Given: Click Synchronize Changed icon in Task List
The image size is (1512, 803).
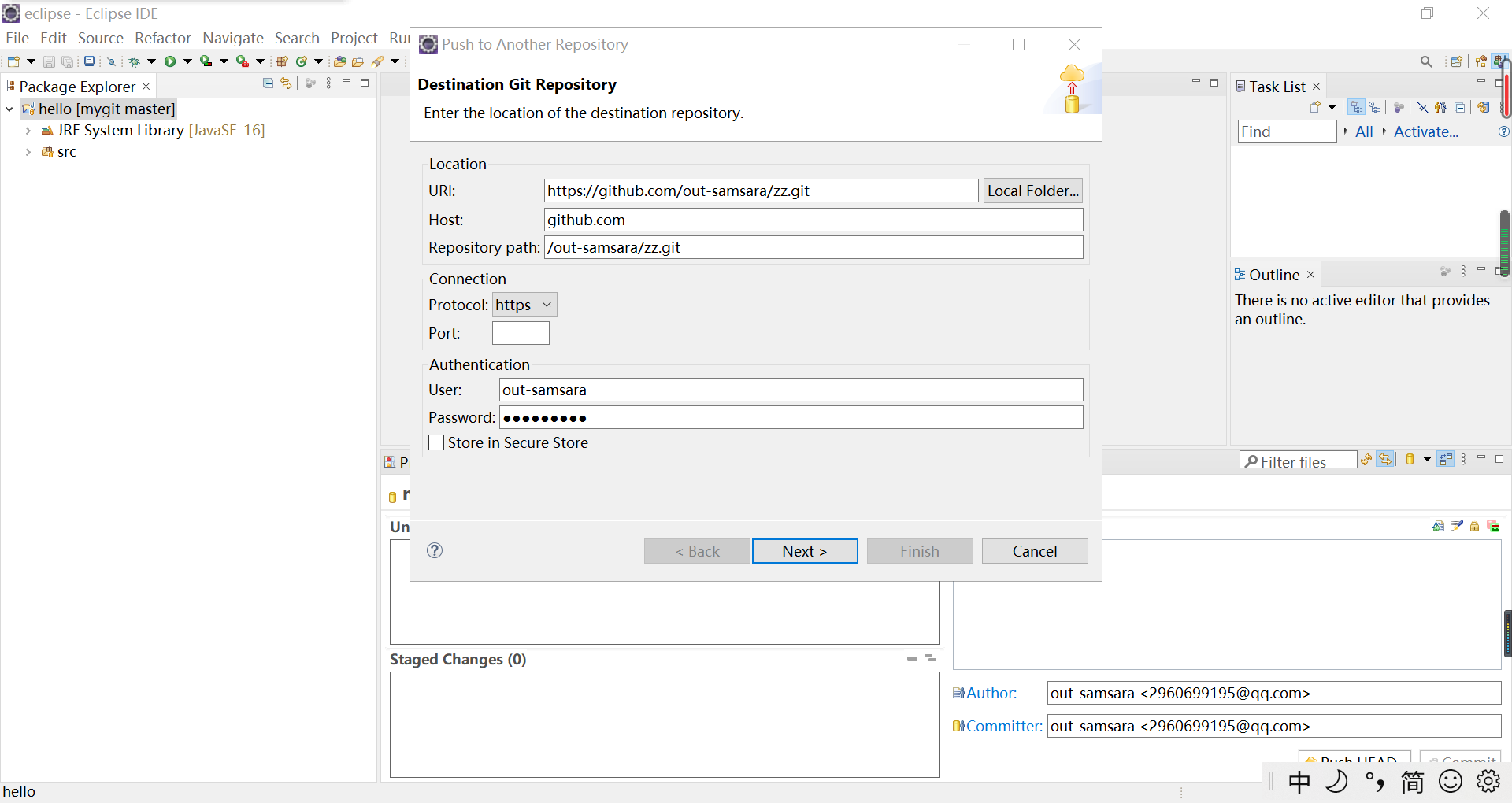Looking at the screenshot, I should tap(1483, 107).
